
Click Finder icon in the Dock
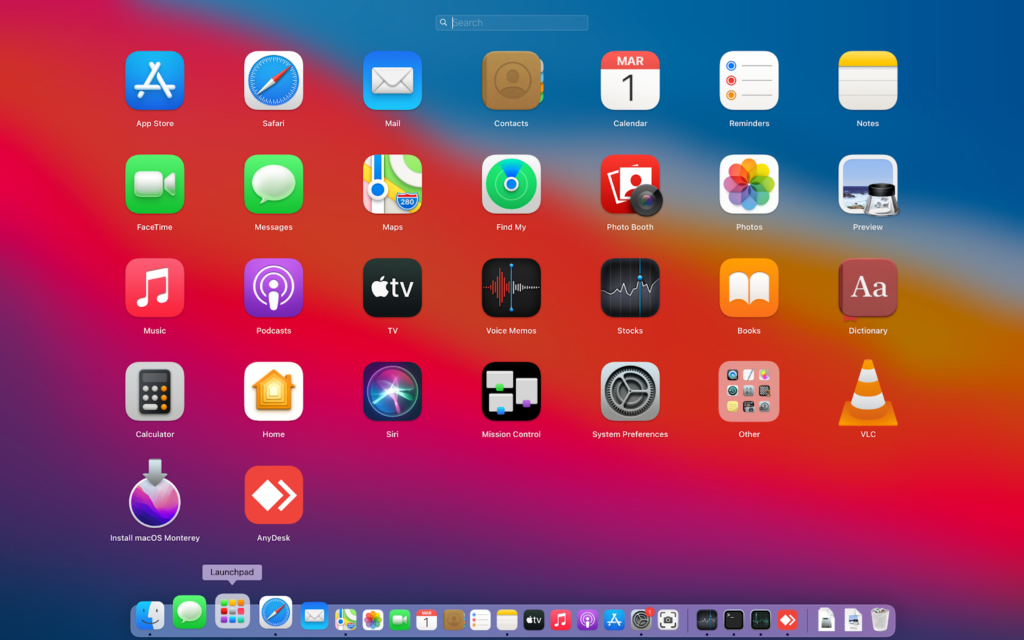[150, 617]
